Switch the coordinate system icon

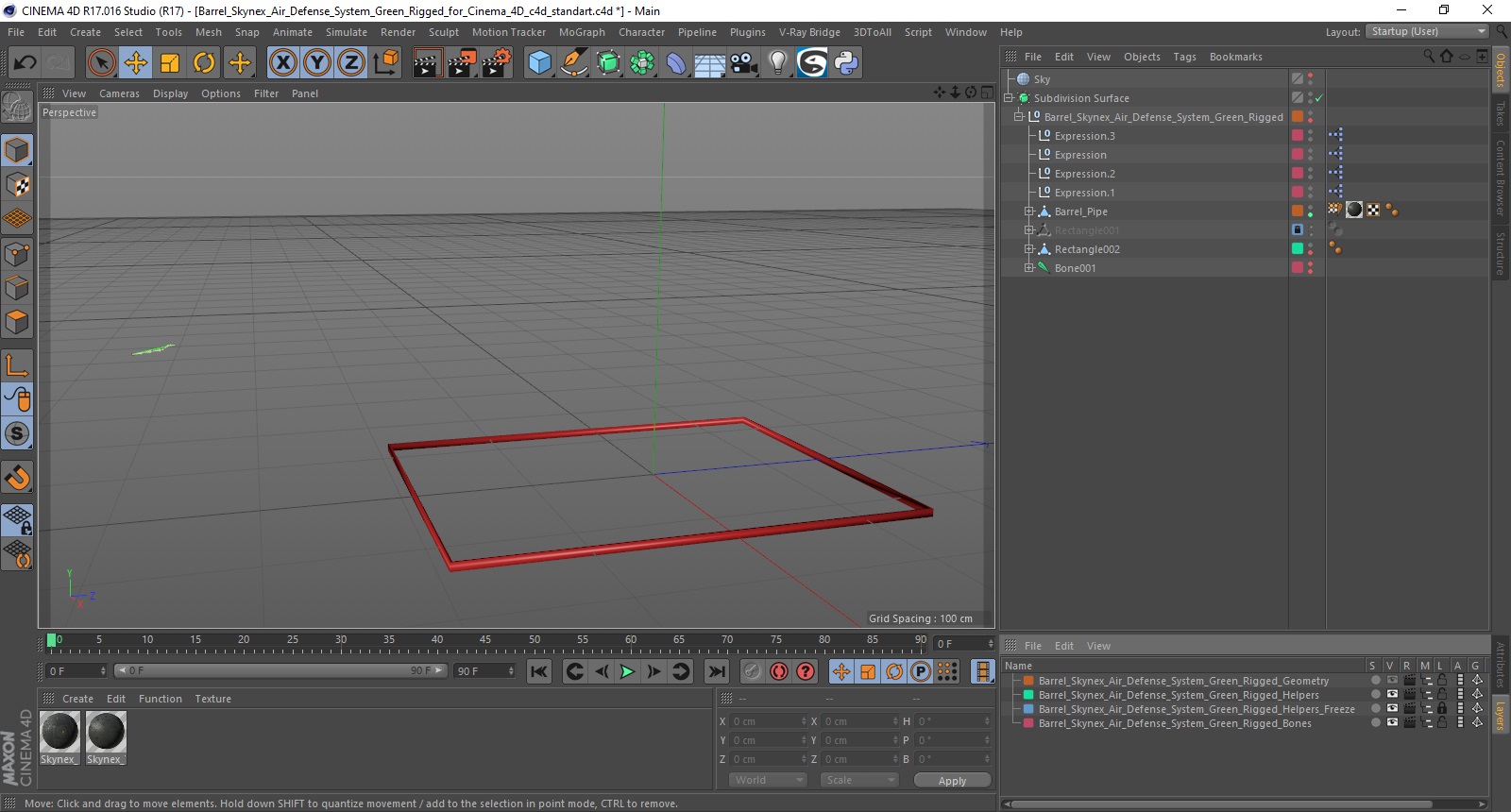385,63
